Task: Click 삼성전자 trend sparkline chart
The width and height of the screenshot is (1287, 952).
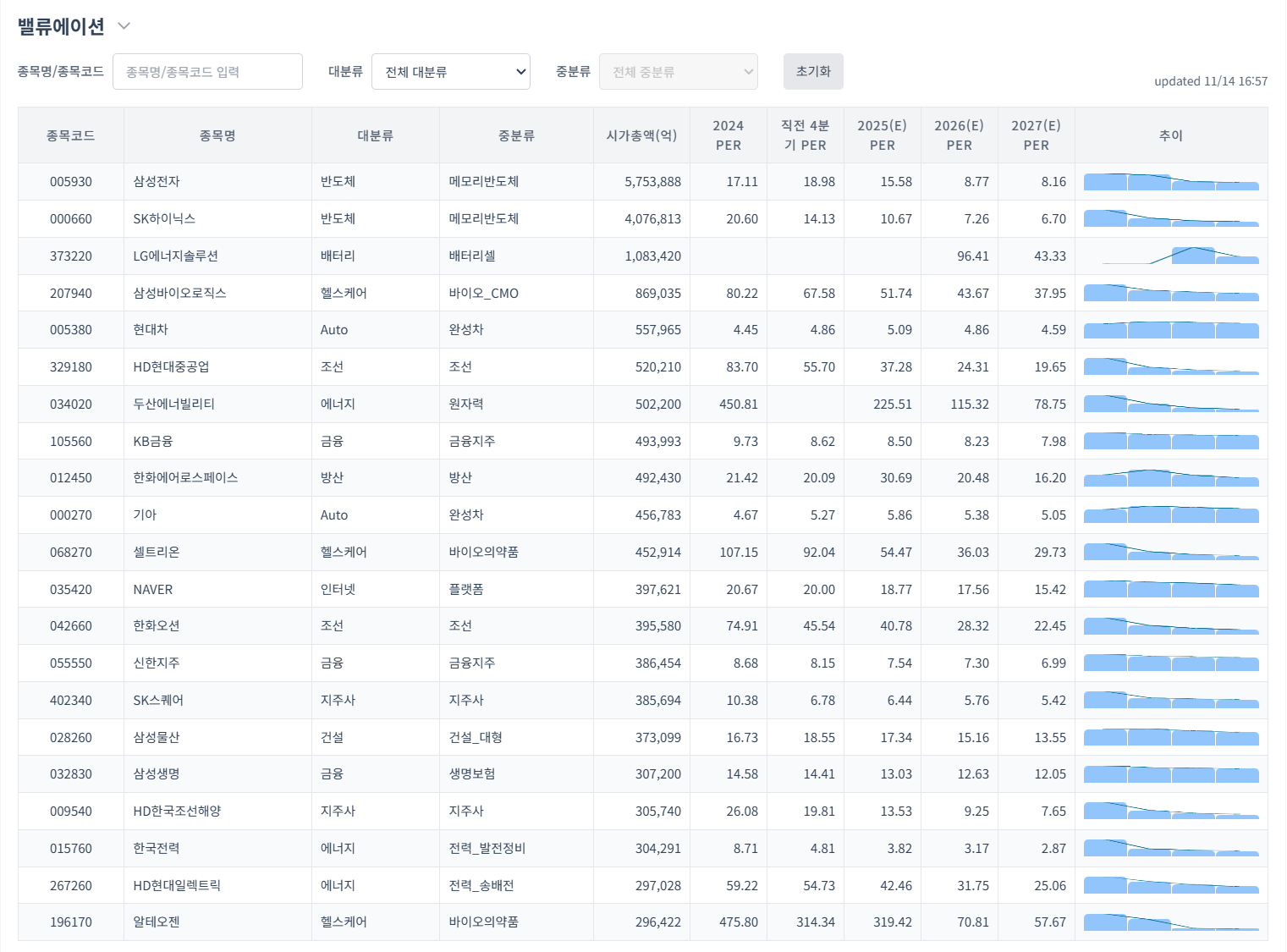Action: (1170, 182)
